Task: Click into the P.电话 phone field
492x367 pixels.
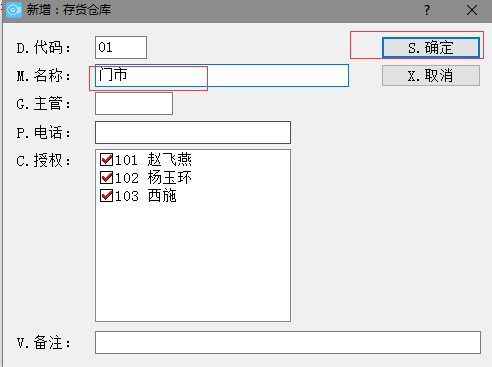Action: 193,132
